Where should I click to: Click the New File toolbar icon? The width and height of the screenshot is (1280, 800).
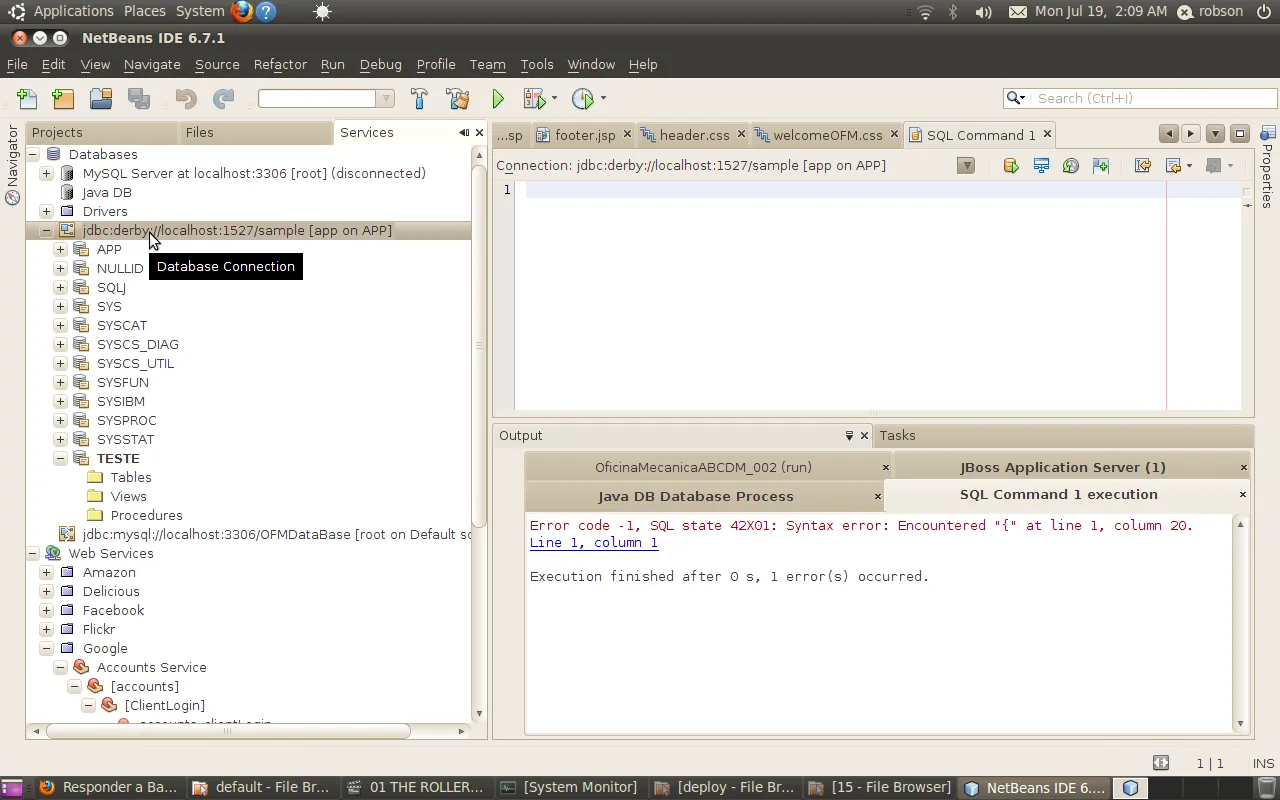click(x=27, y=98)
